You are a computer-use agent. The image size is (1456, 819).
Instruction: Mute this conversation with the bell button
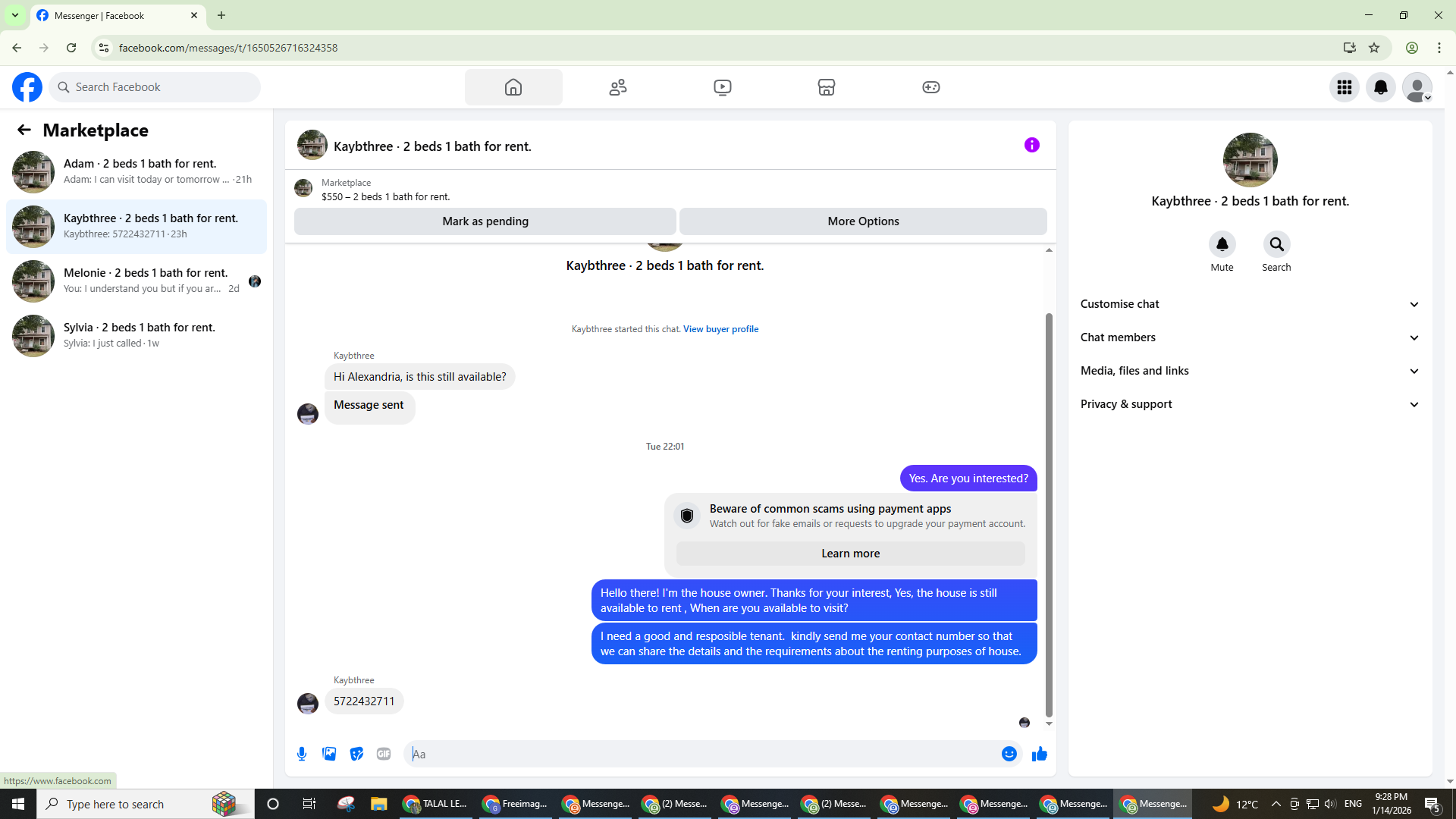[x=1222, y=244]
